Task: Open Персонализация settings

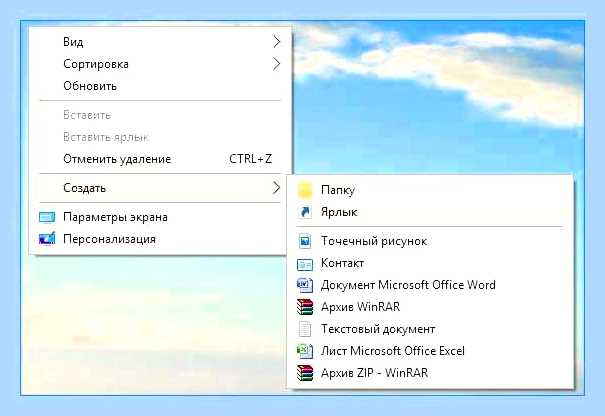Action: 161,239
